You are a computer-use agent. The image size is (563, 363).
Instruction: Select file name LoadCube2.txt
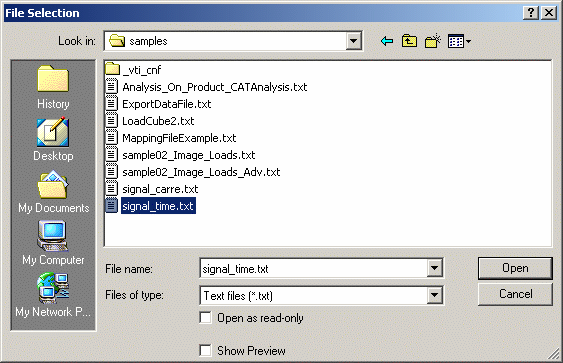(x=158, y=121)
